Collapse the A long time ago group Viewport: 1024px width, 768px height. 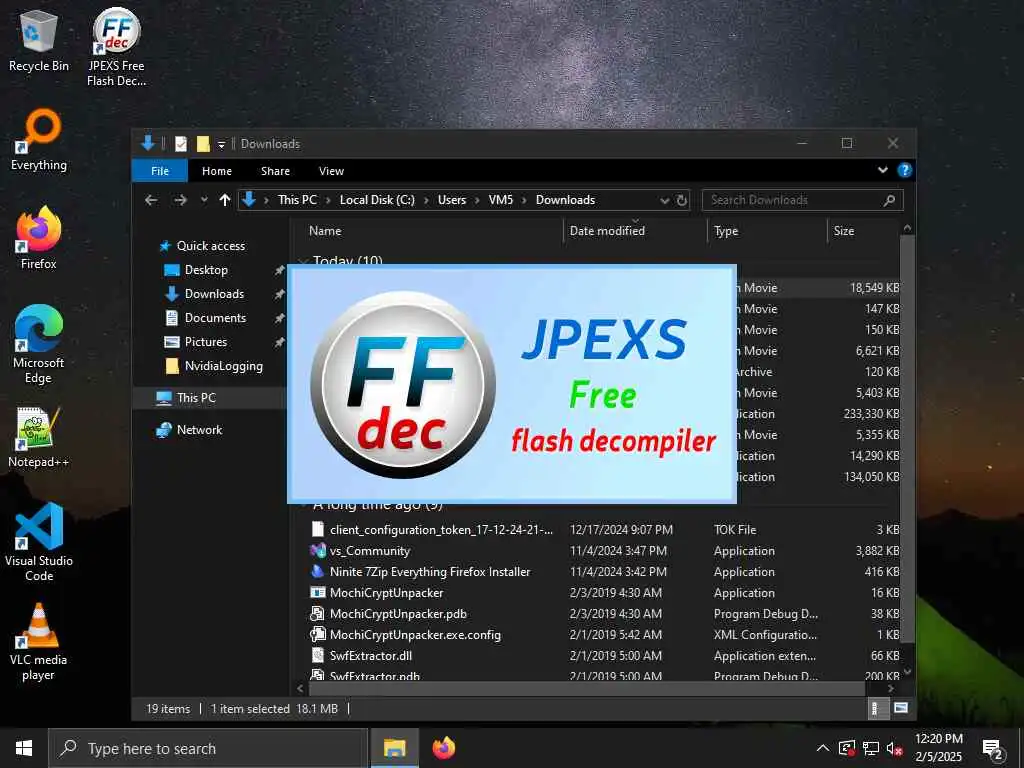point(303,506)
